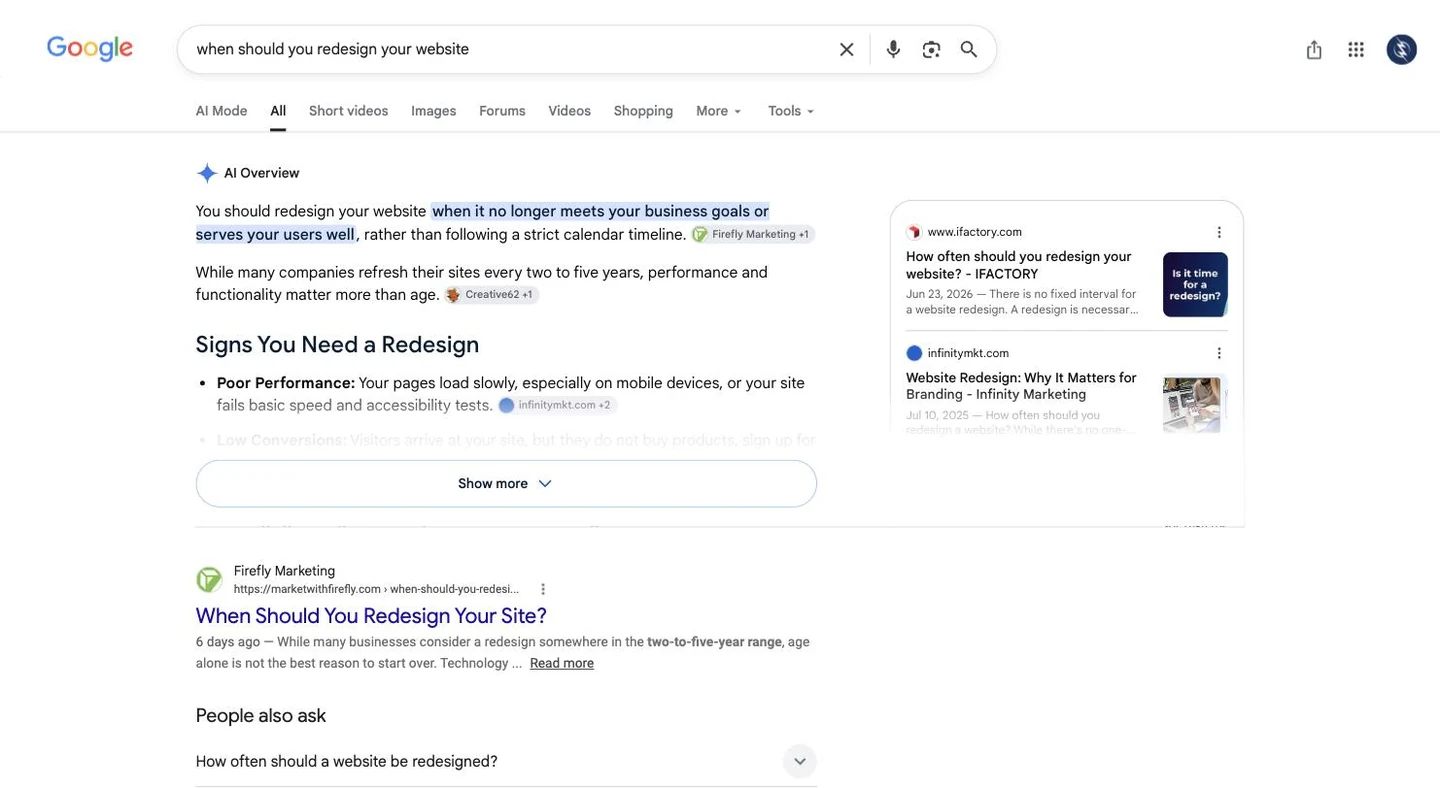
Task: Click the ifactory.com favicon
Action: 914,232
